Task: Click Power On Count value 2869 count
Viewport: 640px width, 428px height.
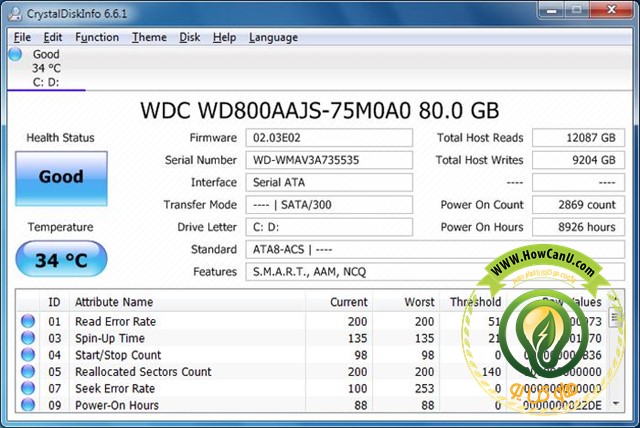Action: (578, 205)
